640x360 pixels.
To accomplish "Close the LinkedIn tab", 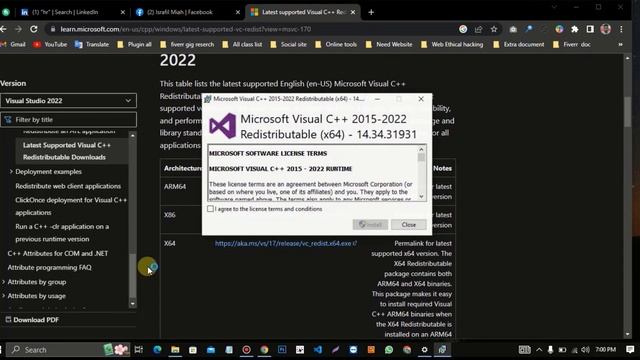I will coord(122,12).
